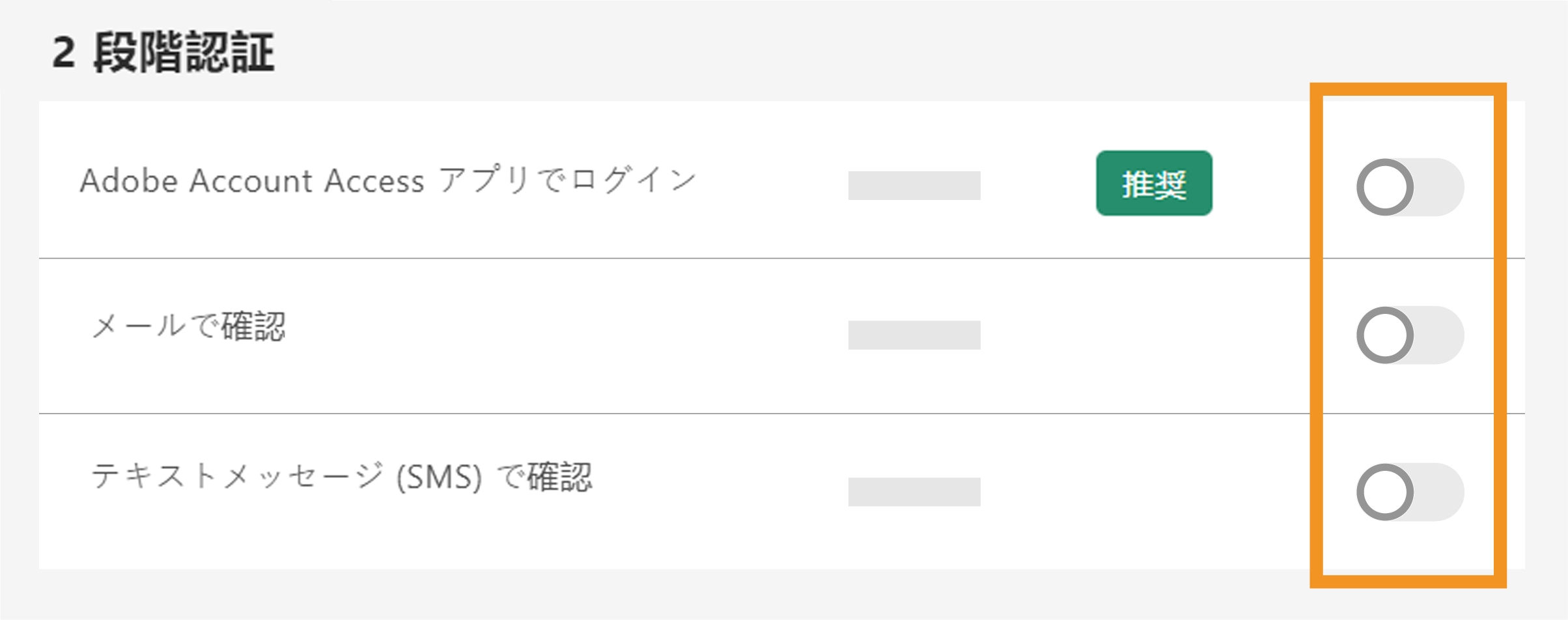
Task: Click the round knob of the SMS switch
Action: click(x=1385, y=492)
